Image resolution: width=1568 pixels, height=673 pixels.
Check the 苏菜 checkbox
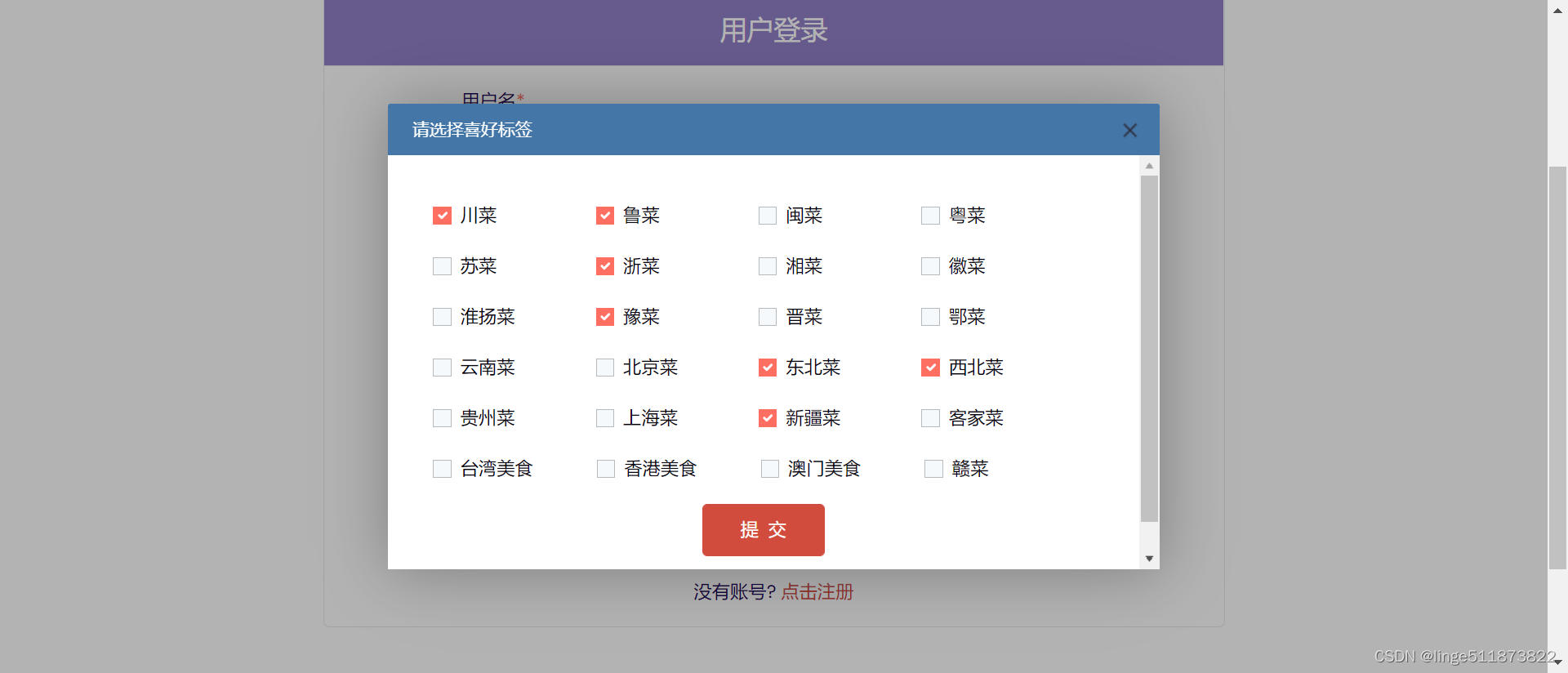pyautogui.click(x=442, y=266)
